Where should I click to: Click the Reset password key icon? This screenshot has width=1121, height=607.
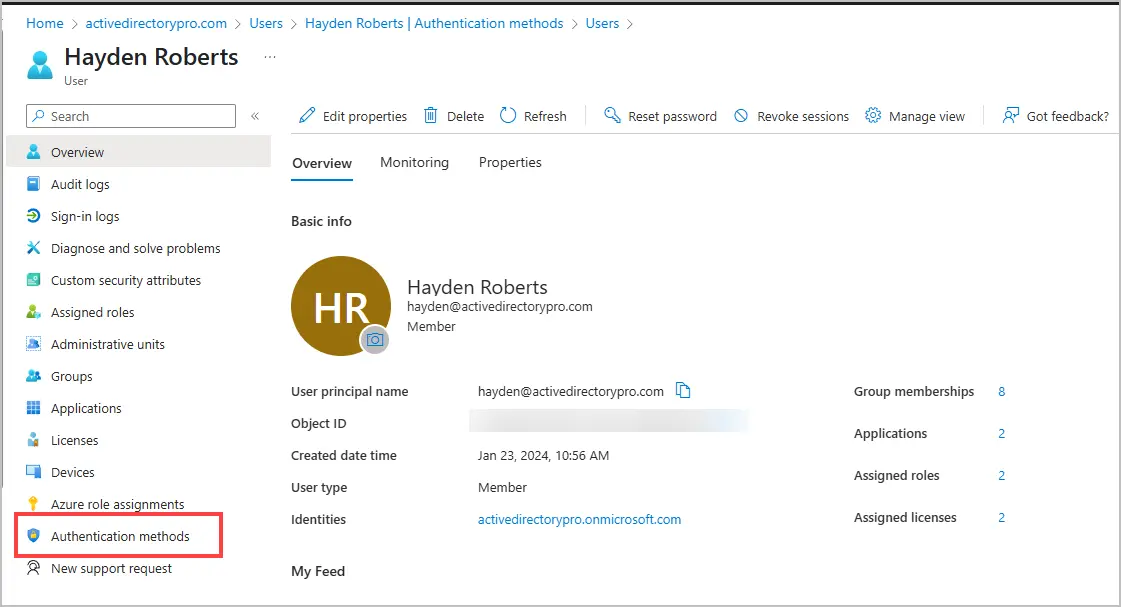613,116
